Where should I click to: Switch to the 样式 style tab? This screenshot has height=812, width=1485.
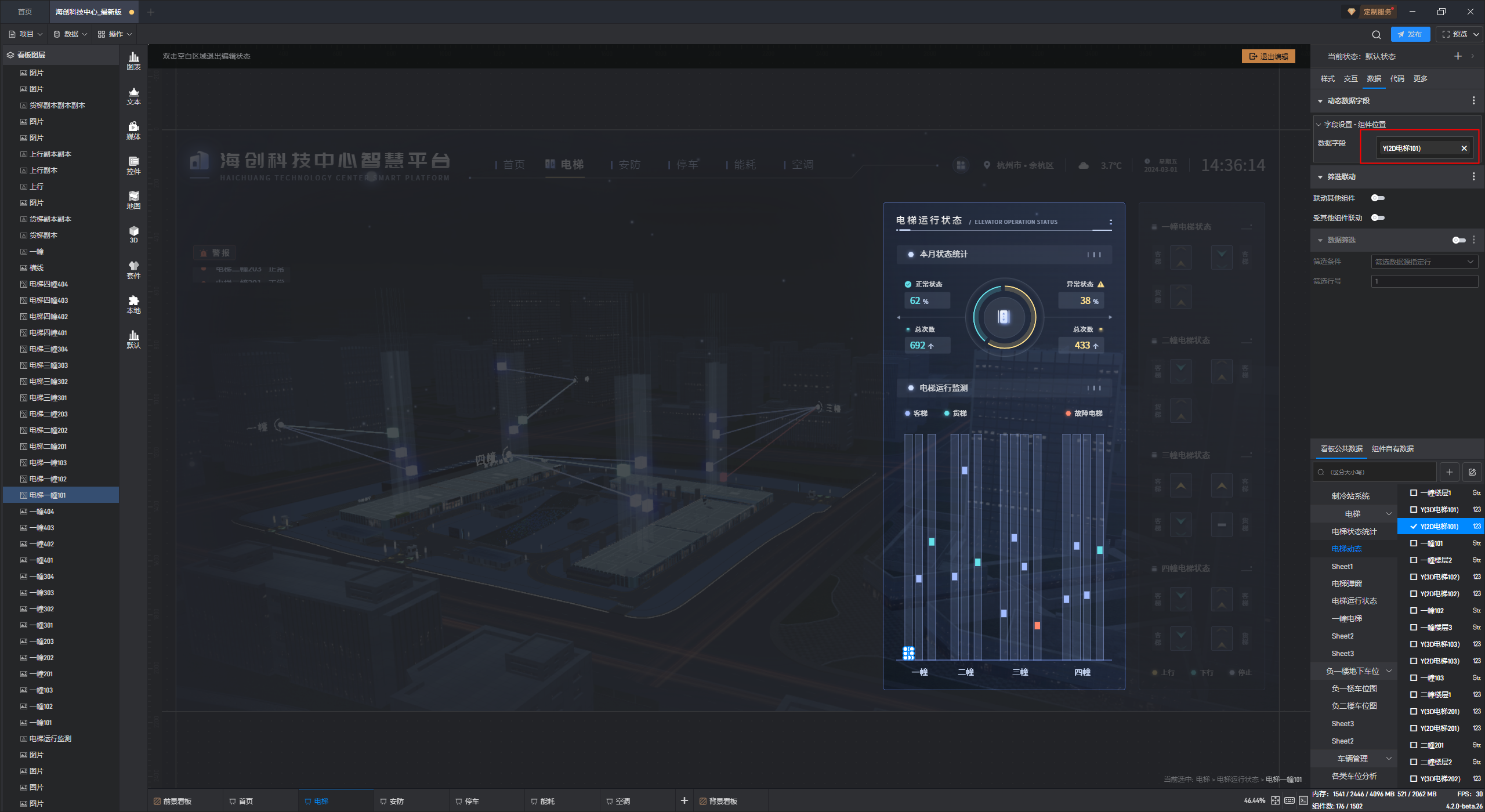point(1327,79)
